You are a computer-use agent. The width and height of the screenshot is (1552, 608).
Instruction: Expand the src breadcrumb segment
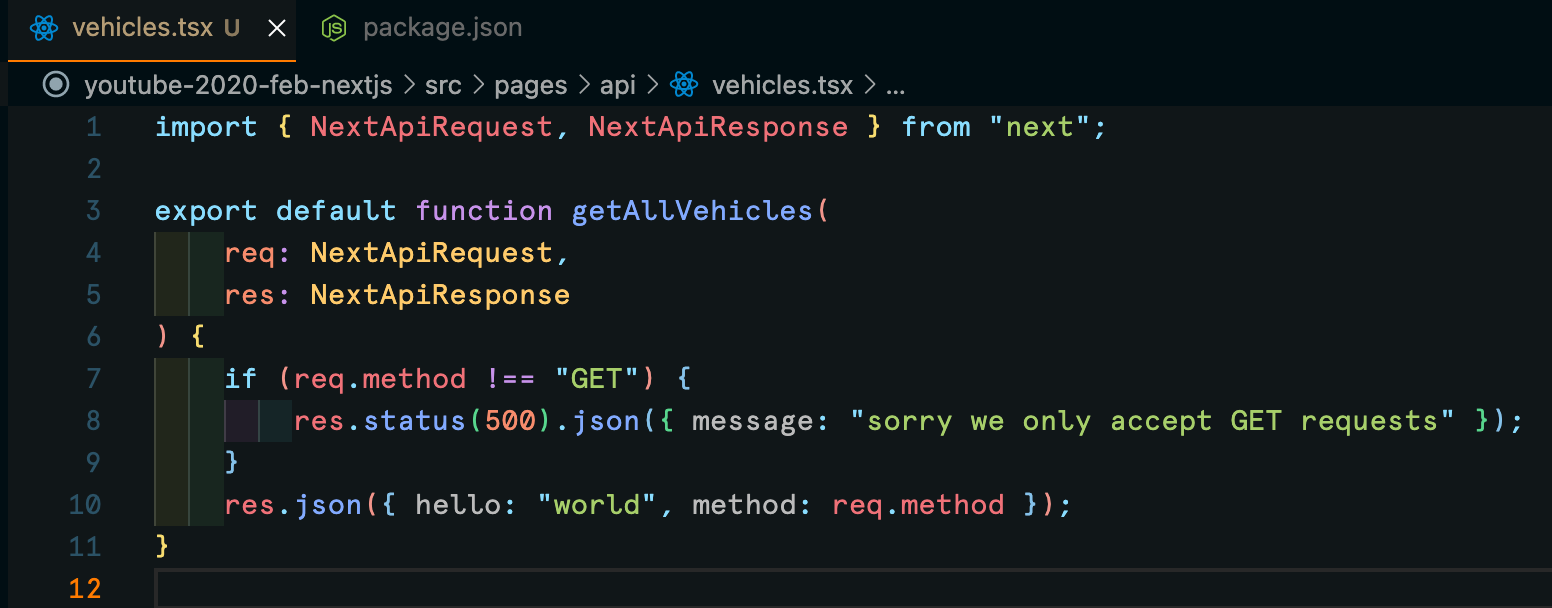(x=443, y=85)
